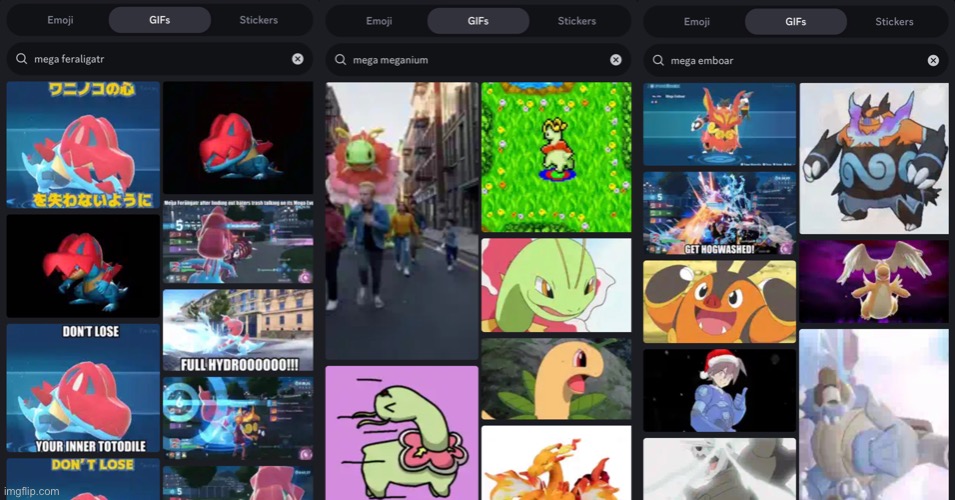Clear the 'mega feraligatr' search text

(297, 59)
